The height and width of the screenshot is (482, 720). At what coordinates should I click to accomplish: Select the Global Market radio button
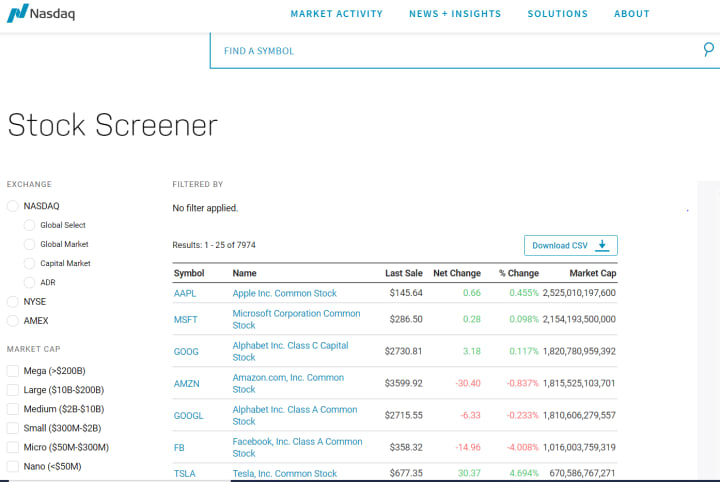coord(29,244)
